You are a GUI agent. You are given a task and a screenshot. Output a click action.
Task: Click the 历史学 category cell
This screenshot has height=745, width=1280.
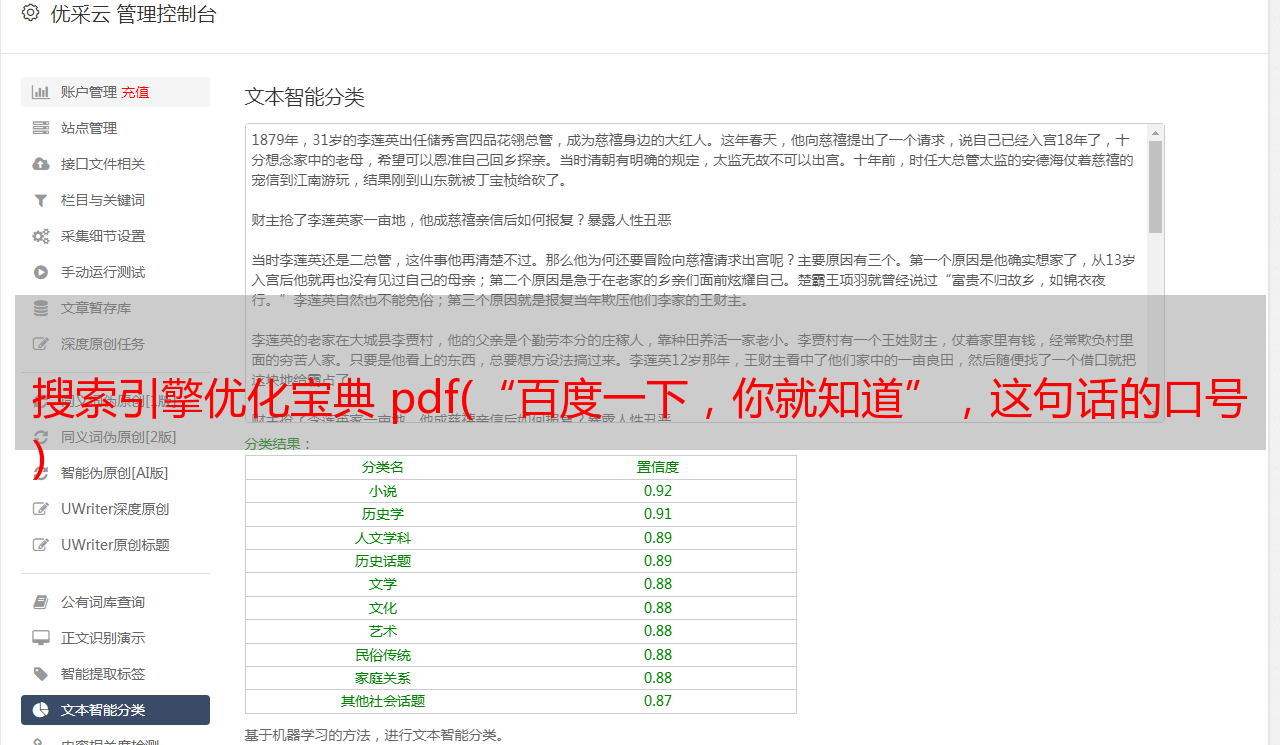pyautogui.click(x=383, y=514)
